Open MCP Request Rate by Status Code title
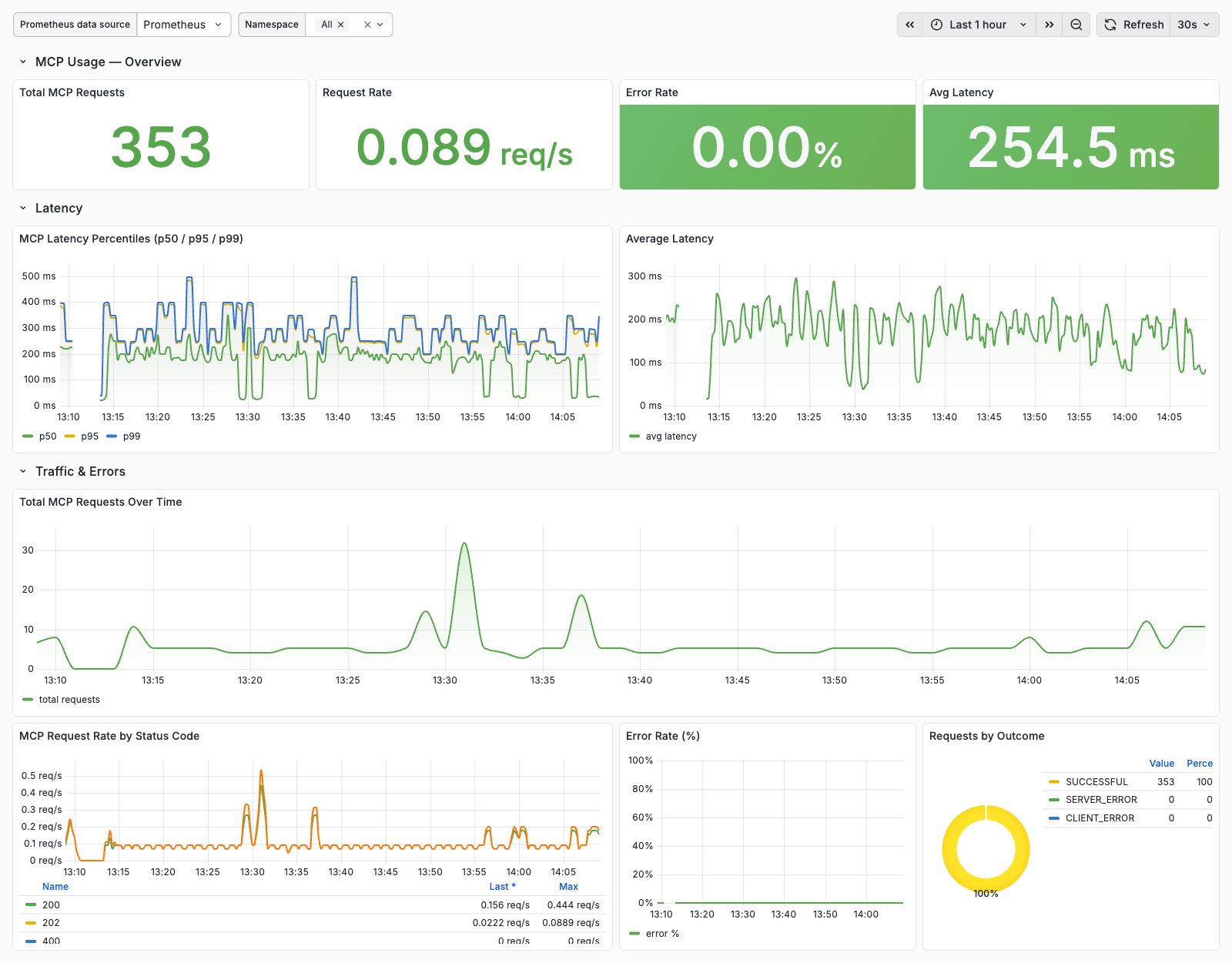Viewport: 1232px width, 963px height. pyautogui.click(x=109, y=736)
